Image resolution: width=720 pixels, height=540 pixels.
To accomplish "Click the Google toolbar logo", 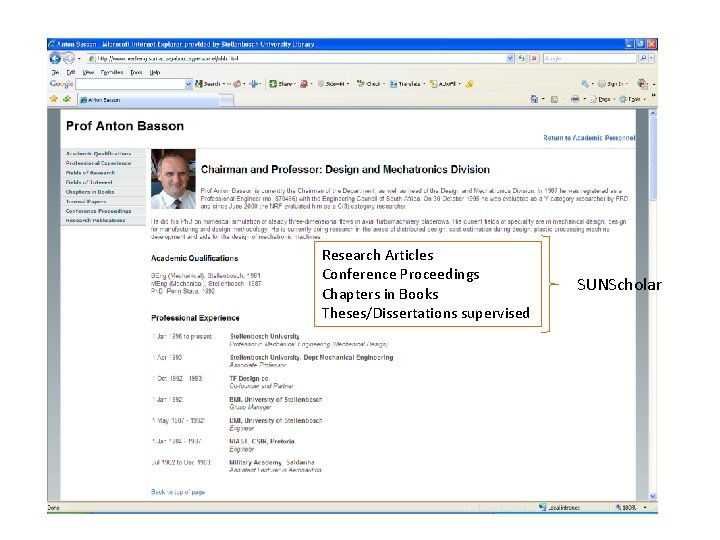I will coord(62,84).
